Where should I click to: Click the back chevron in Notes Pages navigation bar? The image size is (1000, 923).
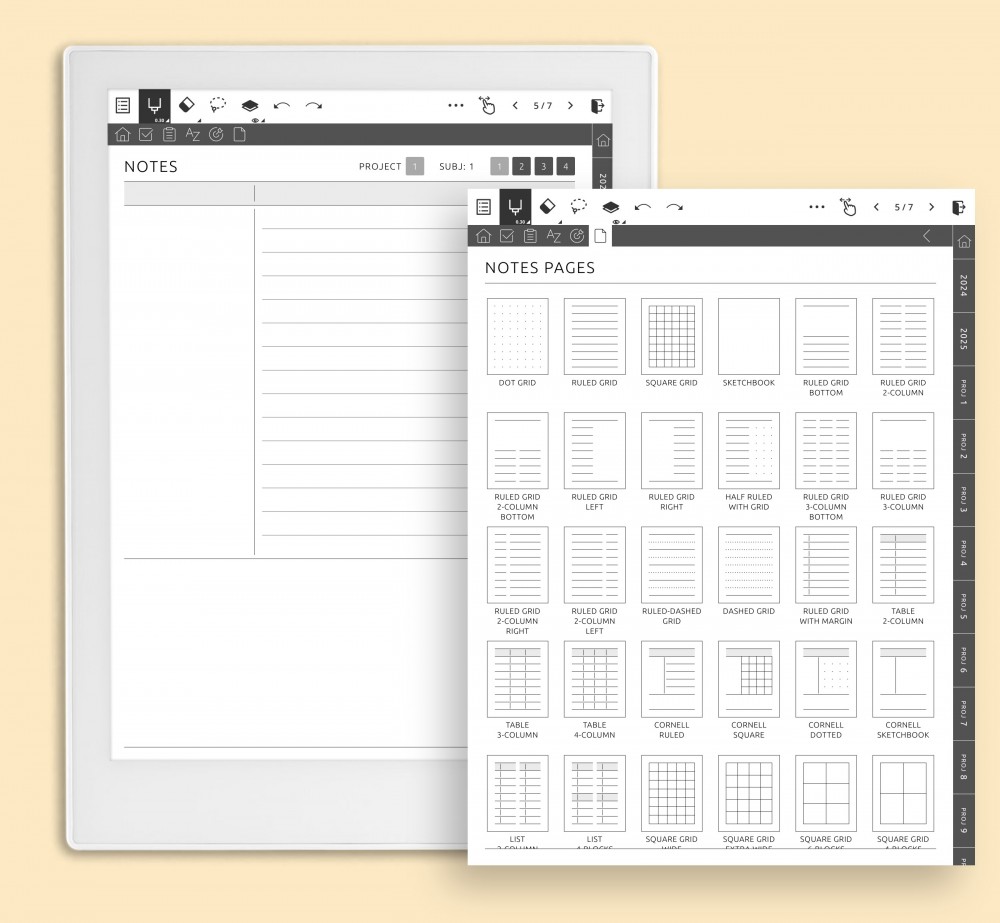[x=926, y=236]
